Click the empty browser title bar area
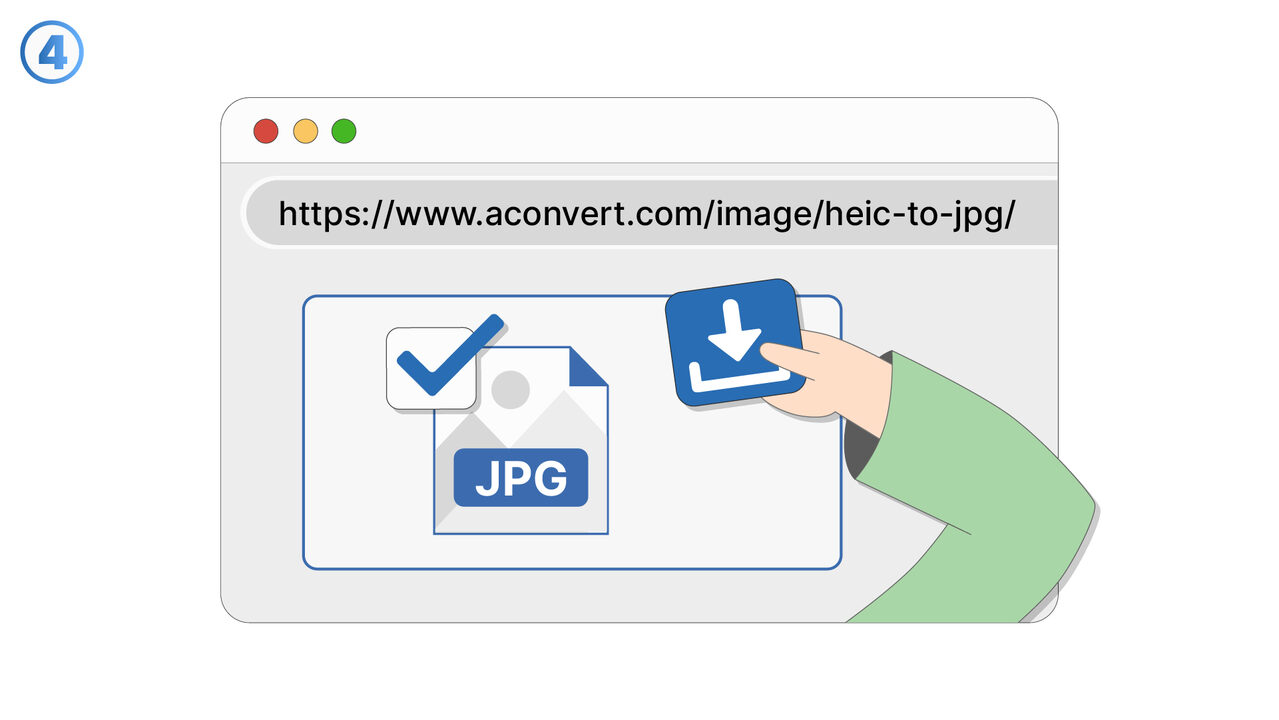Screen dimensions: 1279x720 (700, 131)
